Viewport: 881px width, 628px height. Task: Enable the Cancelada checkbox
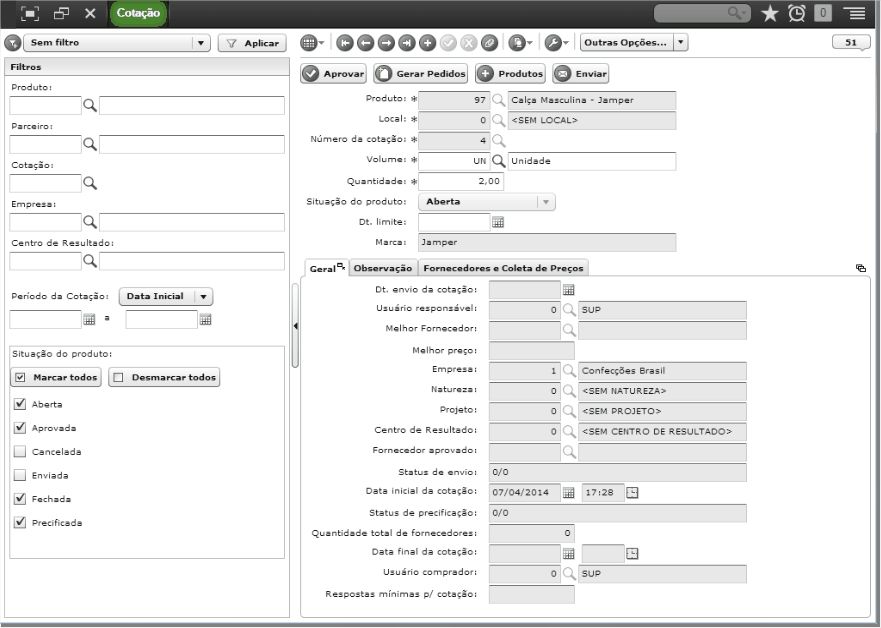(20, 451)
